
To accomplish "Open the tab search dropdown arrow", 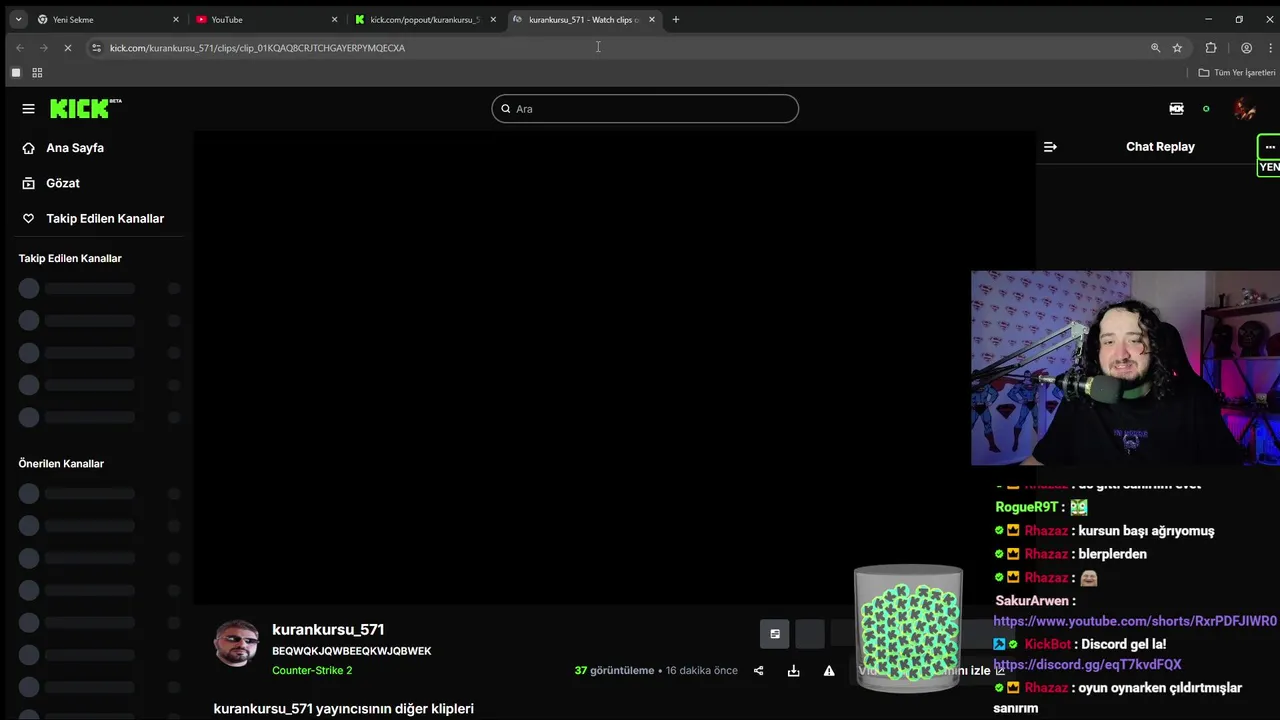I will click(18, 19).
